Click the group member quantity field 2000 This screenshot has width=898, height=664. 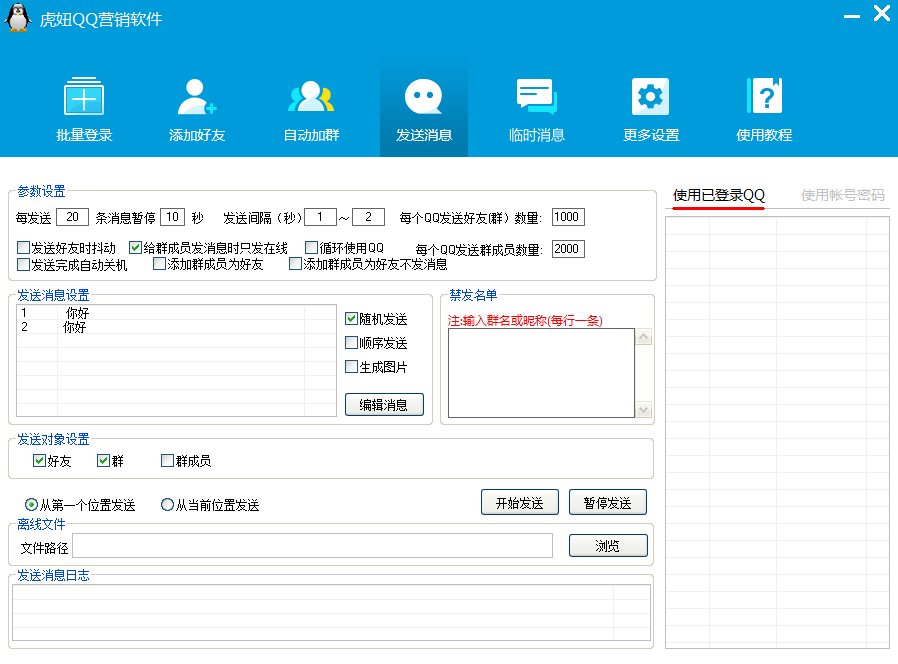[x=568, y=249]
